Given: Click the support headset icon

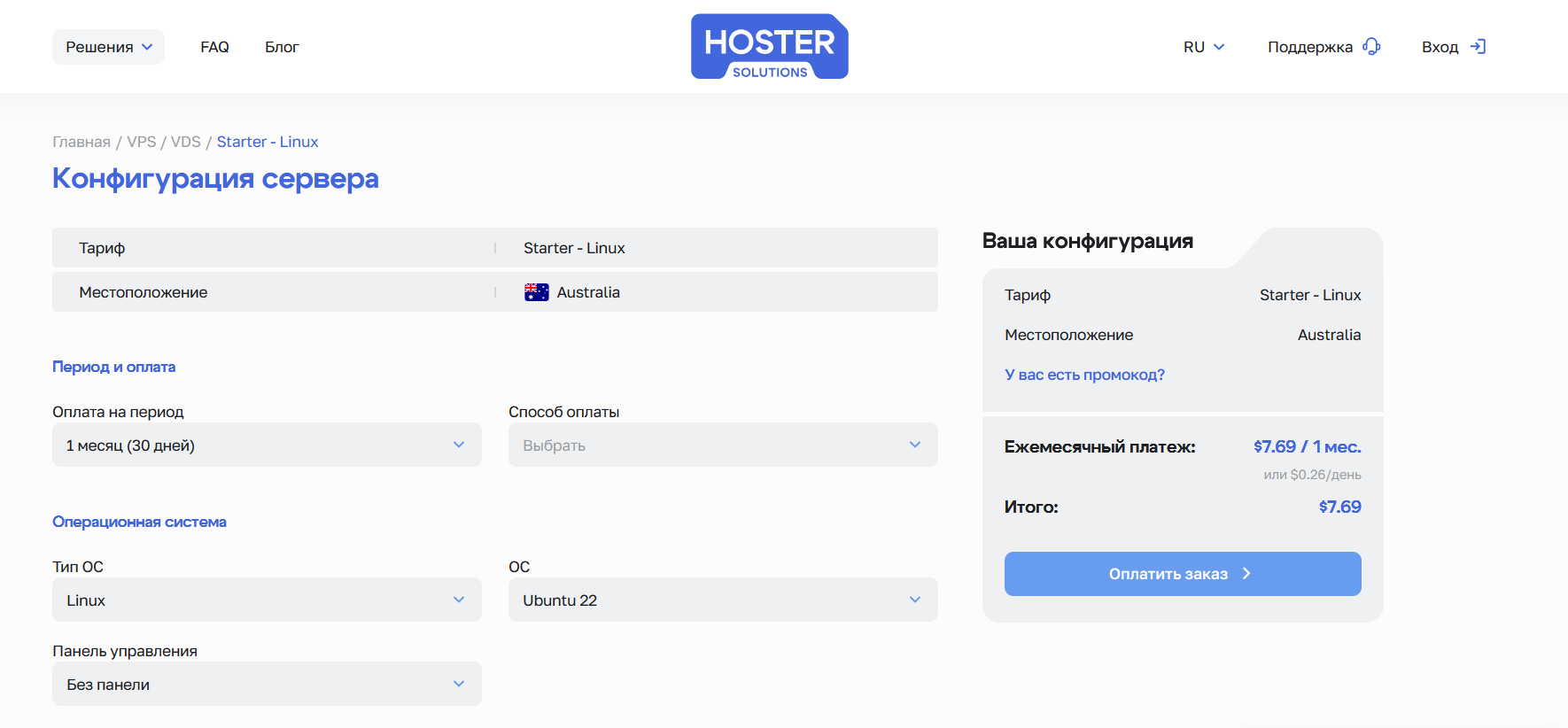Looking at the screenshot, I should coord(1371,47).
